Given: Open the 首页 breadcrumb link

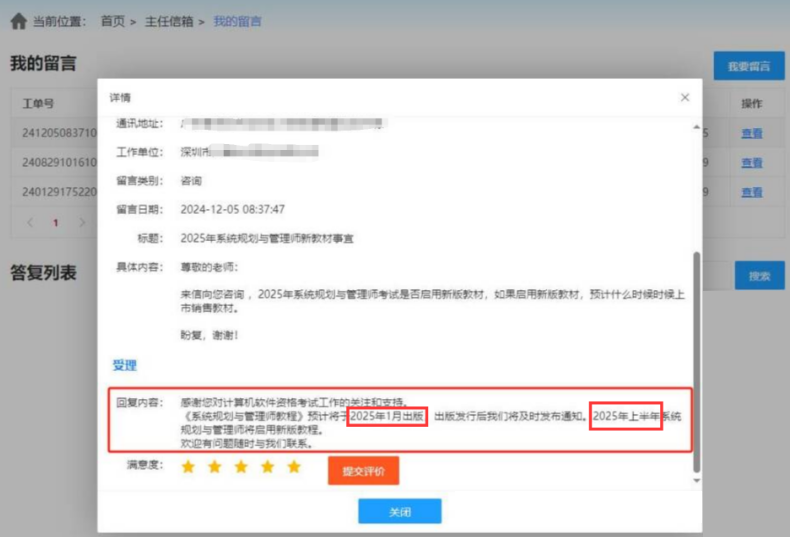Looking at the screenshot, I should pyautogui.click(x=112, y=21).
